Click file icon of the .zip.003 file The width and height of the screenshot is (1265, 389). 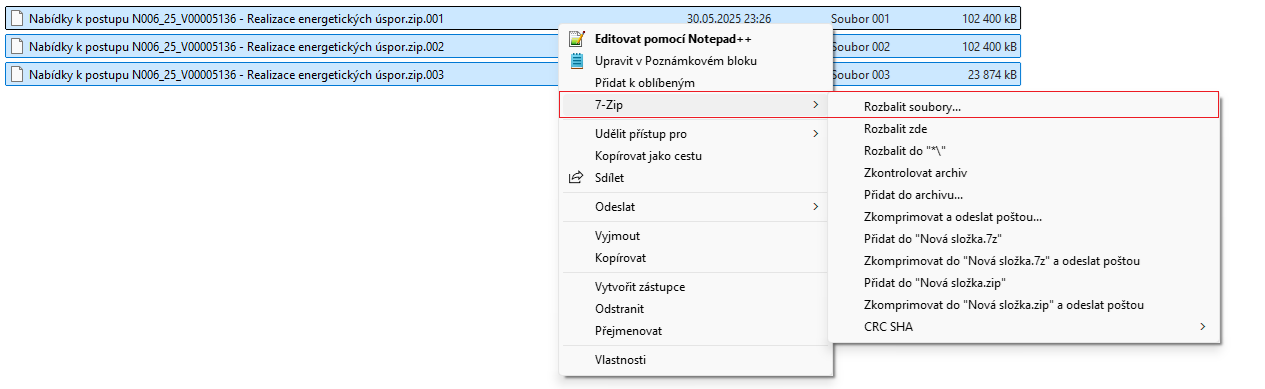click(x=17, y=75)
